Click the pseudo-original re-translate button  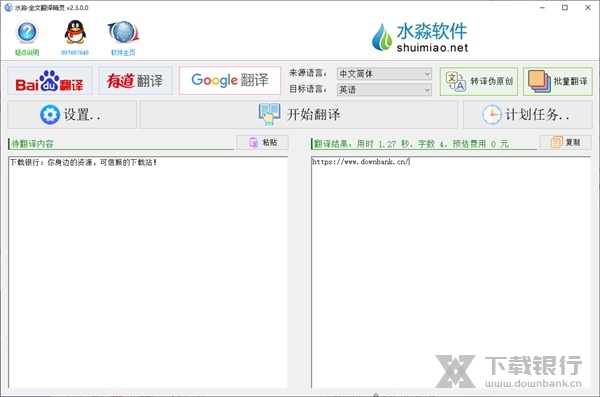tap(479, 81)
